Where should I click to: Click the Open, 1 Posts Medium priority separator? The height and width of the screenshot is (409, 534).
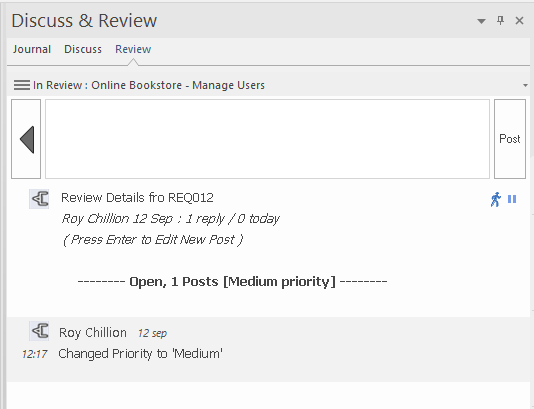[232, 282]
